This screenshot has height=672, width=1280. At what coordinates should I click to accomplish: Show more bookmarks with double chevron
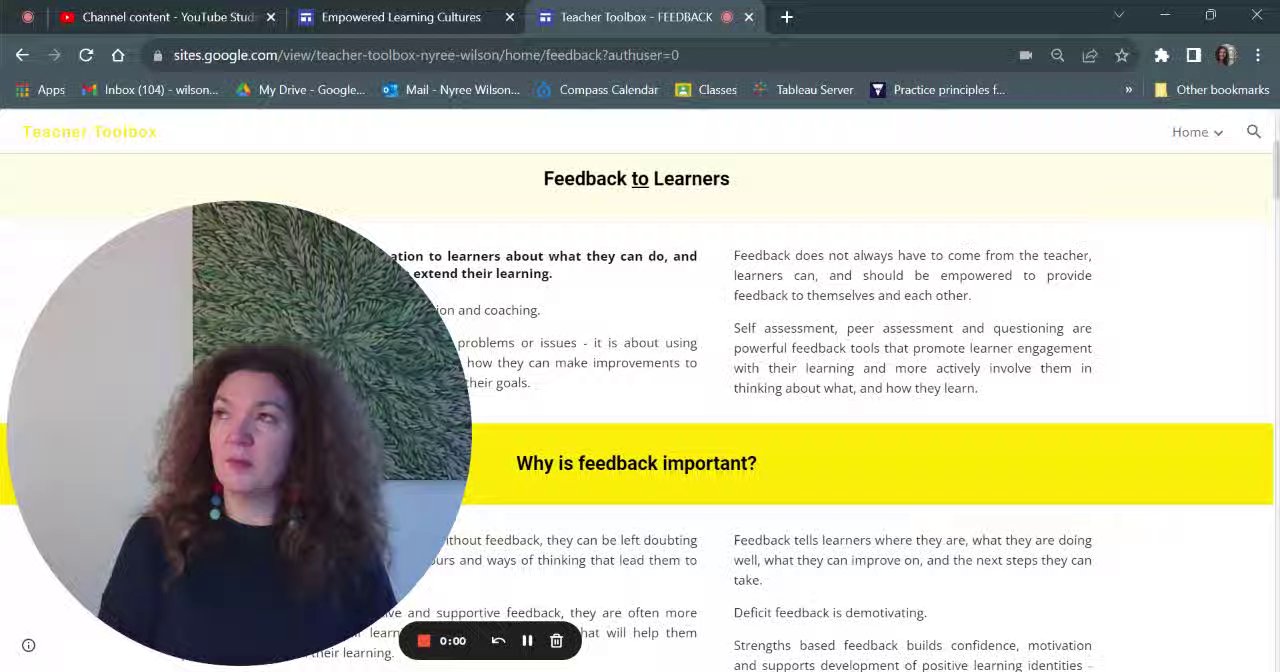click(1129, 90)
